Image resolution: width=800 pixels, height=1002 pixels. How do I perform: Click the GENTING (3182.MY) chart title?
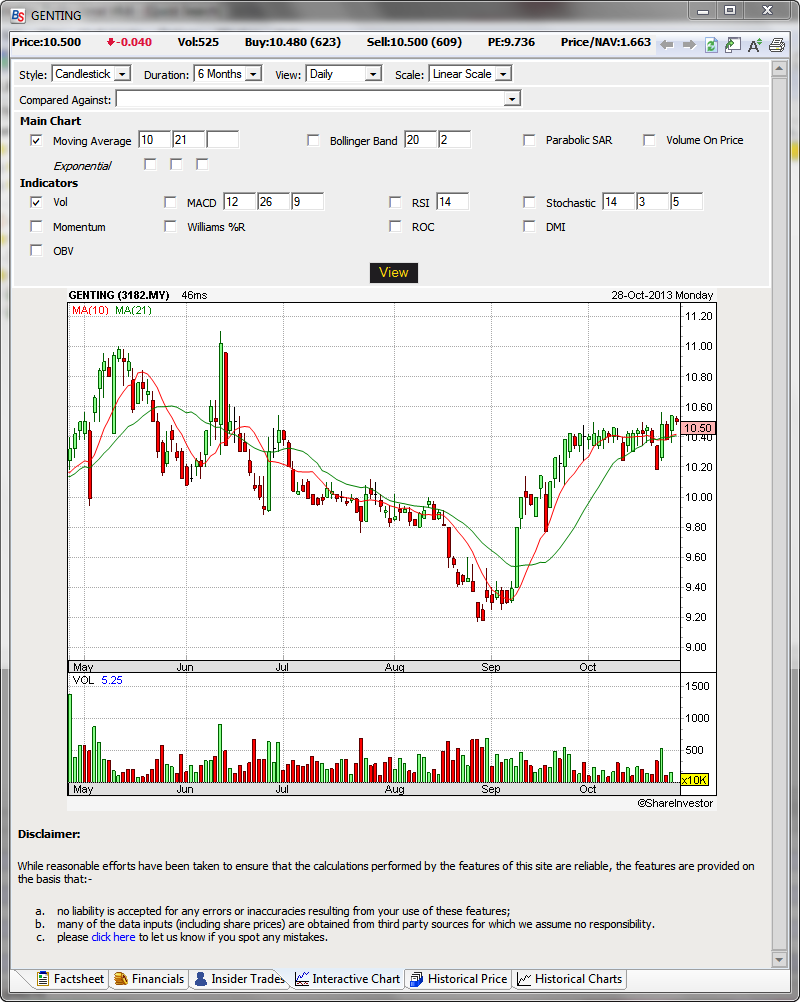click(x=119, y=295)
